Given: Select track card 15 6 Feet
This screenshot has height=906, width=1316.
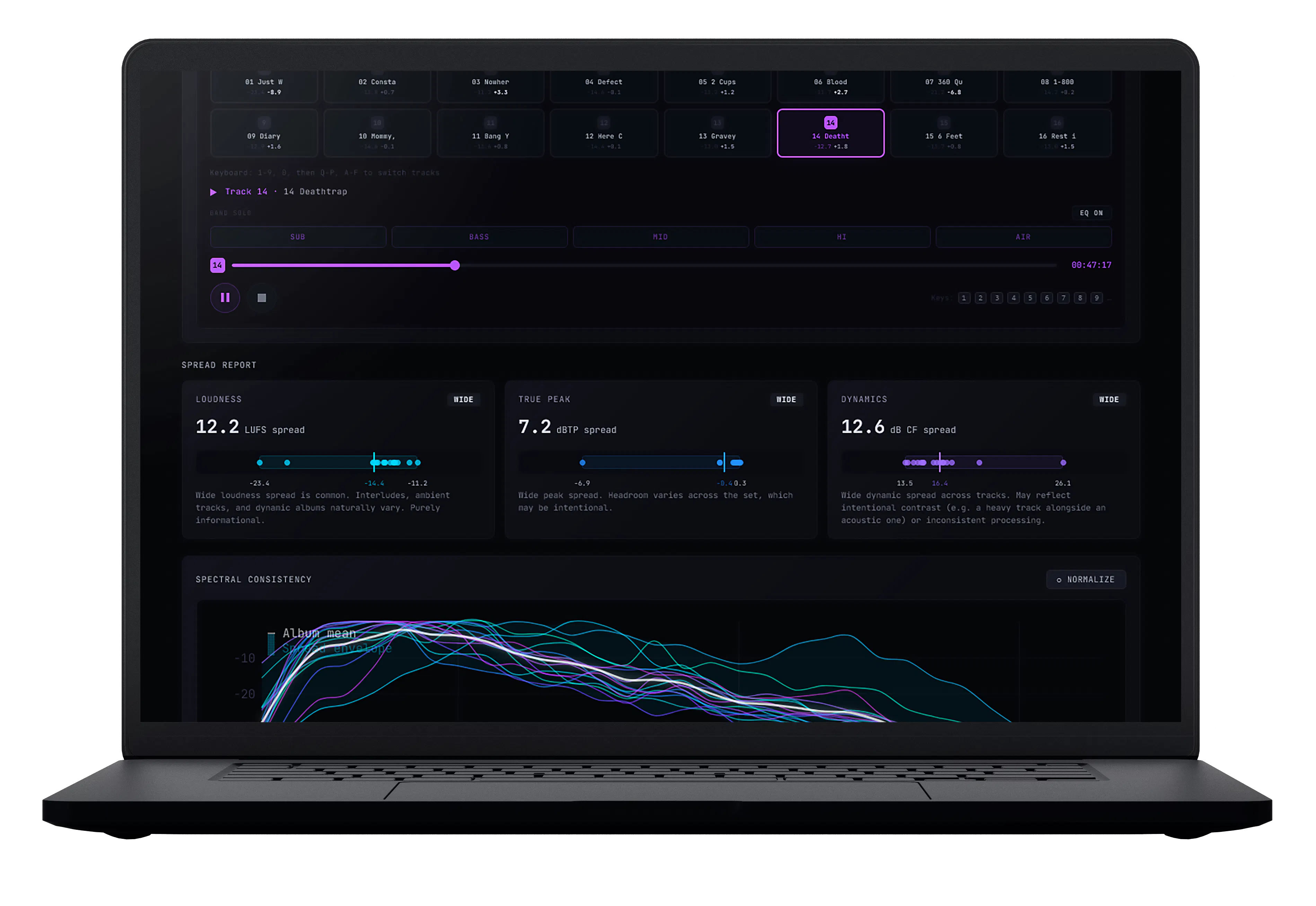Looking at the screenshot, I should (x=944, y=133).
